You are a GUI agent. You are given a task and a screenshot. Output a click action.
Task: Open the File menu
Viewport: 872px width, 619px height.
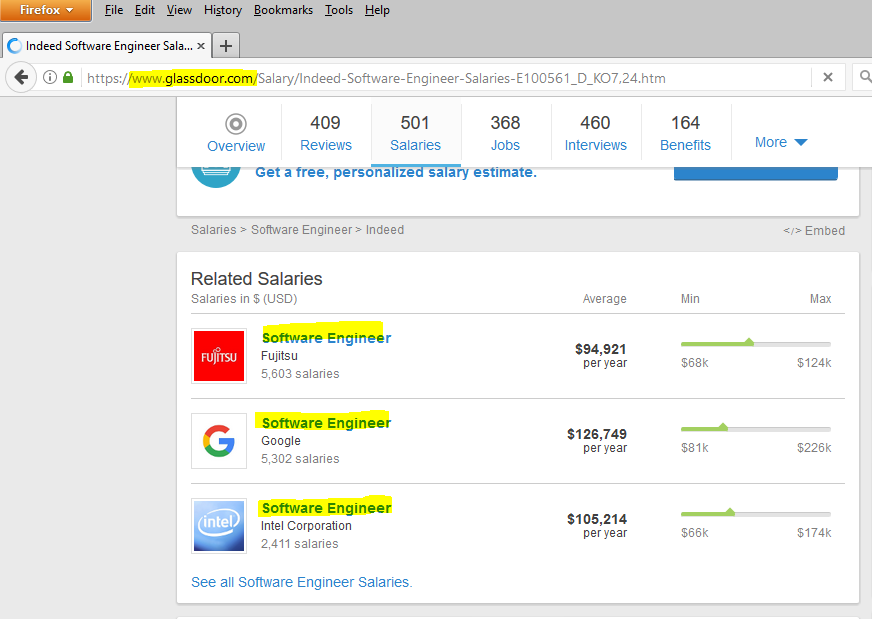(x=113, y=10)
